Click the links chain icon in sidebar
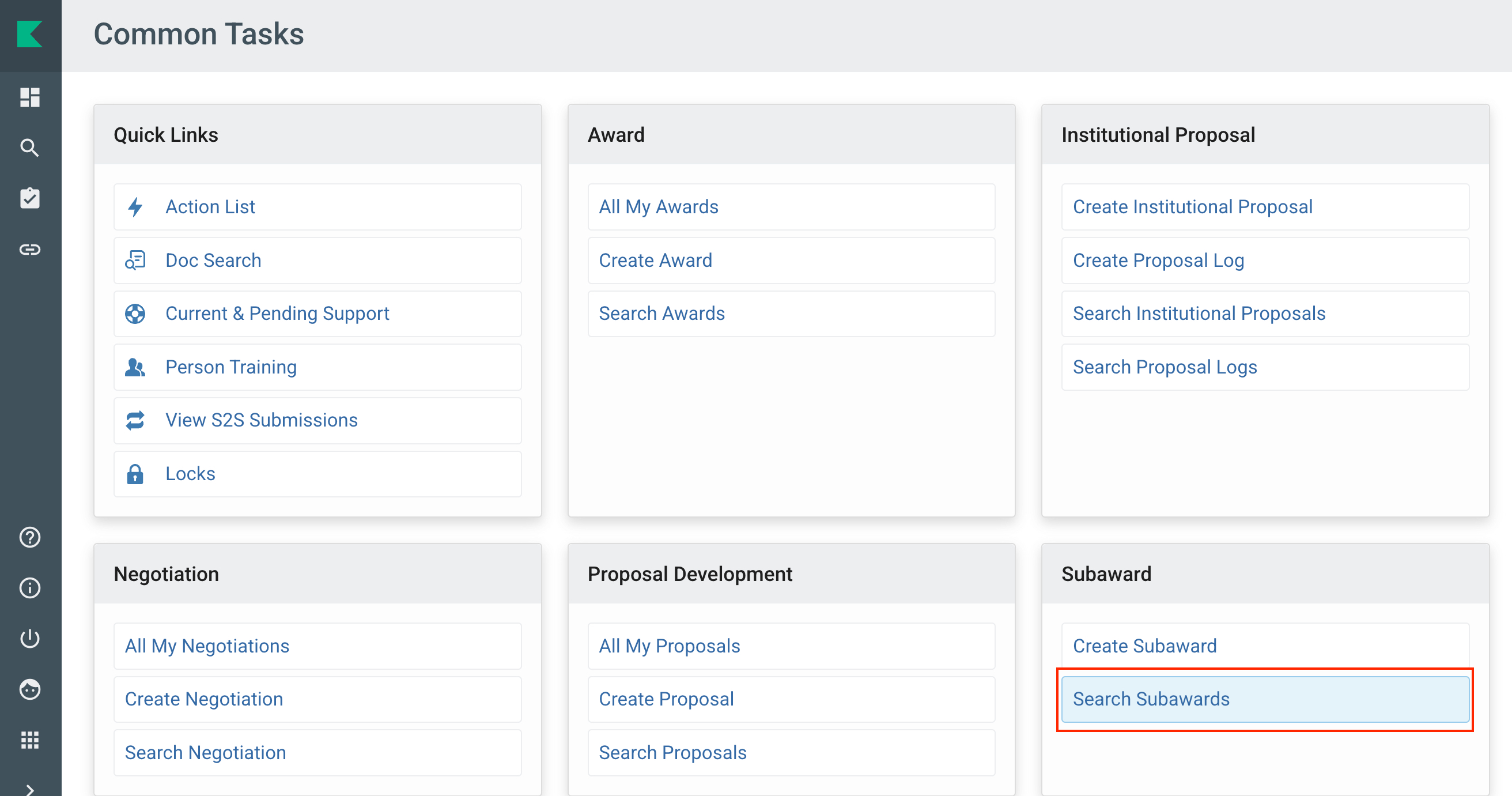This screenshot has height=796, width=1512. (30, 249)
